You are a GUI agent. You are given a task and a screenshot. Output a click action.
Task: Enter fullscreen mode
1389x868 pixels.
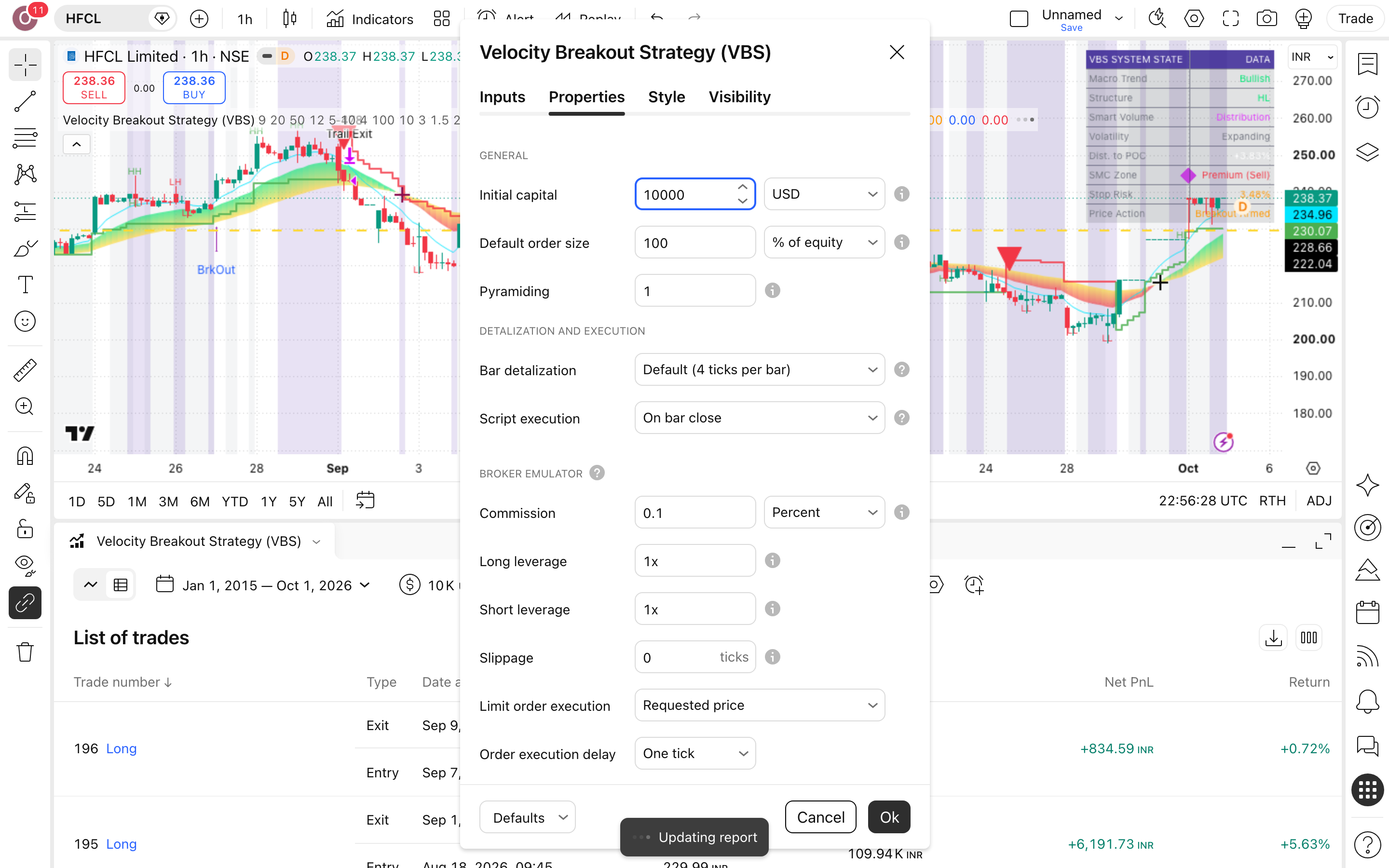[x=1231, y=19]
